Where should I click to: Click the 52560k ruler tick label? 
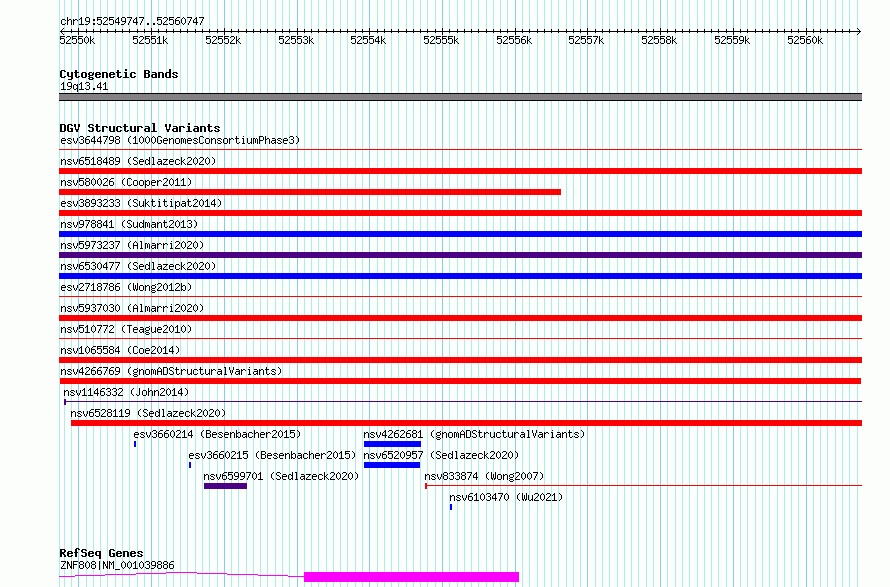click(x=805, y=40)
